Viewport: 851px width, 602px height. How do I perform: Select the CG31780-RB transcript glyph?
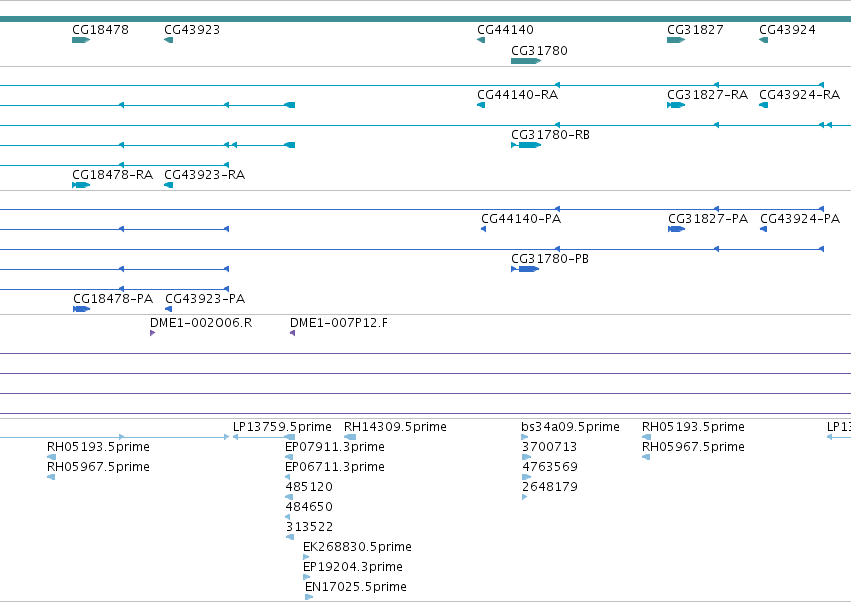pos(526,145)
